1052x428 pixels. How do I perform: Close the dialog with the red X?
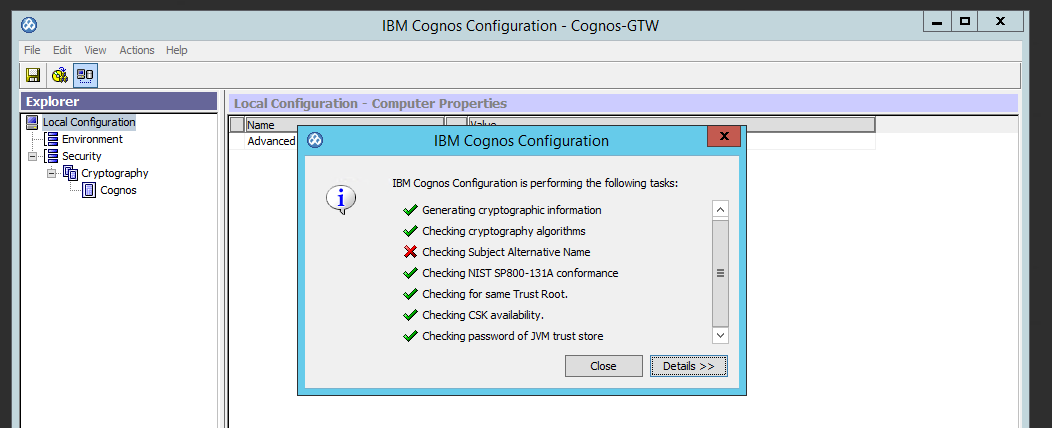pyautogui.click(x=724, y=137)
